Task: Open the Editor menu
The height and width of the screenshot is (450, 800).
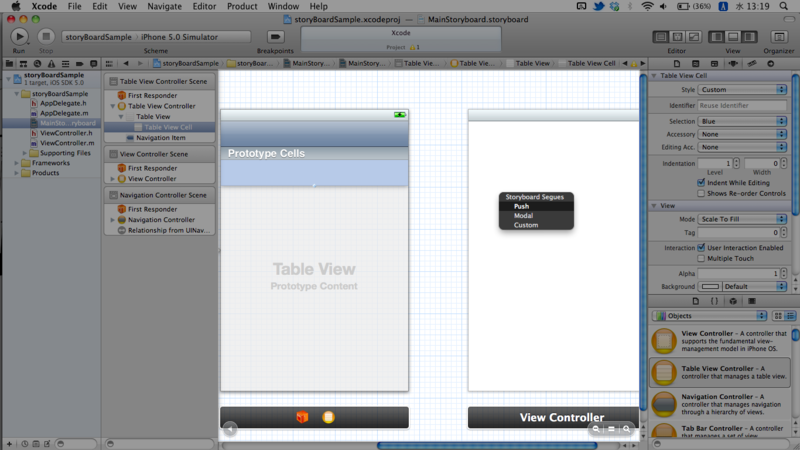Action: pyautogui.click(x=204, y=6)
